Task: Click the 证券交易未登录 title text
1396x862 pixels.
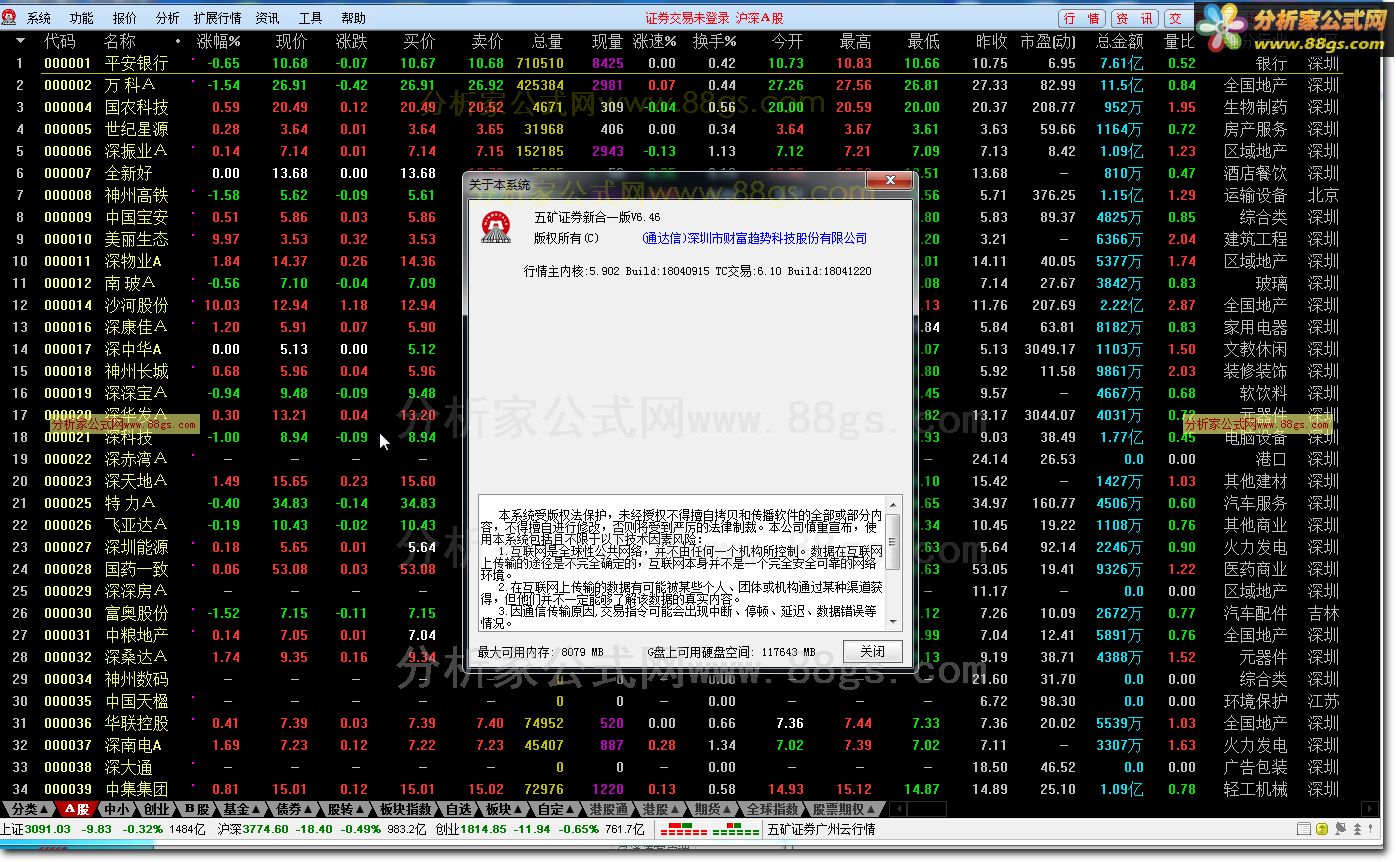Action: point(687,18)
